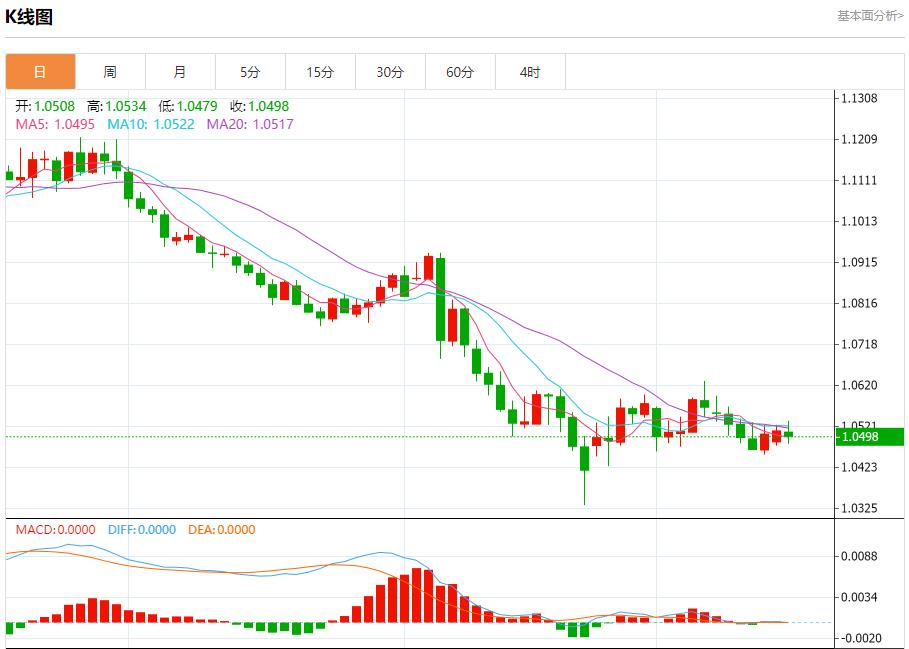Switch to the 4时 timeframe tab
Screen dimensions: 909x649
point(530,72)
